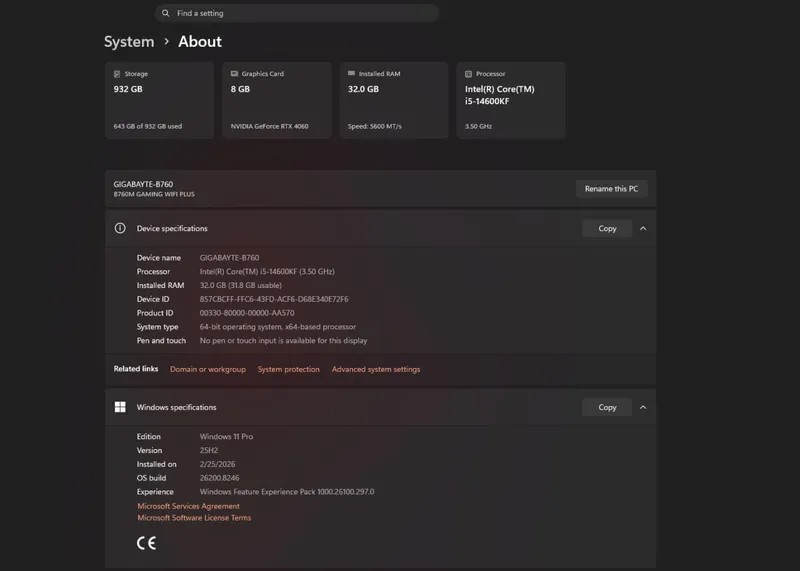This screenshot has width=800, height=571.
Task: Collapse the Windows specifications section
Action: click(x=643, y=407)
